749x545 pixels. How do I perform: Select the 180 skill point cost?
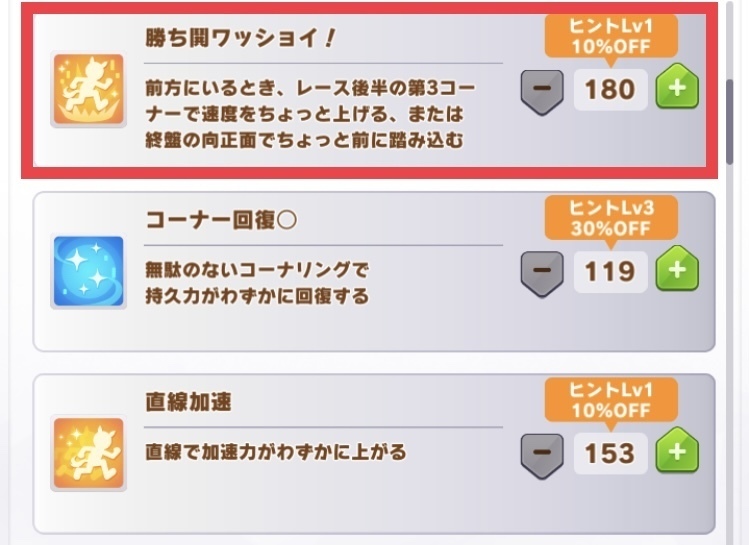pyautogui.click(x=610, y=90)
